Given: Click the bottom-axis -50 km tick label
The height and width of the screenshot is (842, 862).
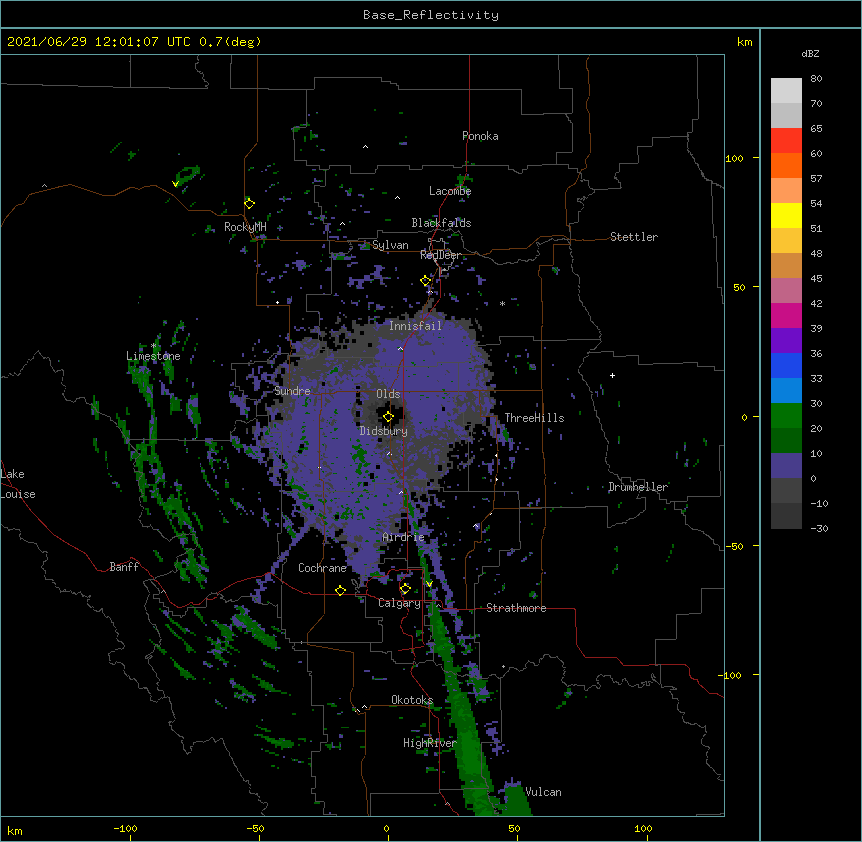Looking at the screenshot, I should [255, 829].
